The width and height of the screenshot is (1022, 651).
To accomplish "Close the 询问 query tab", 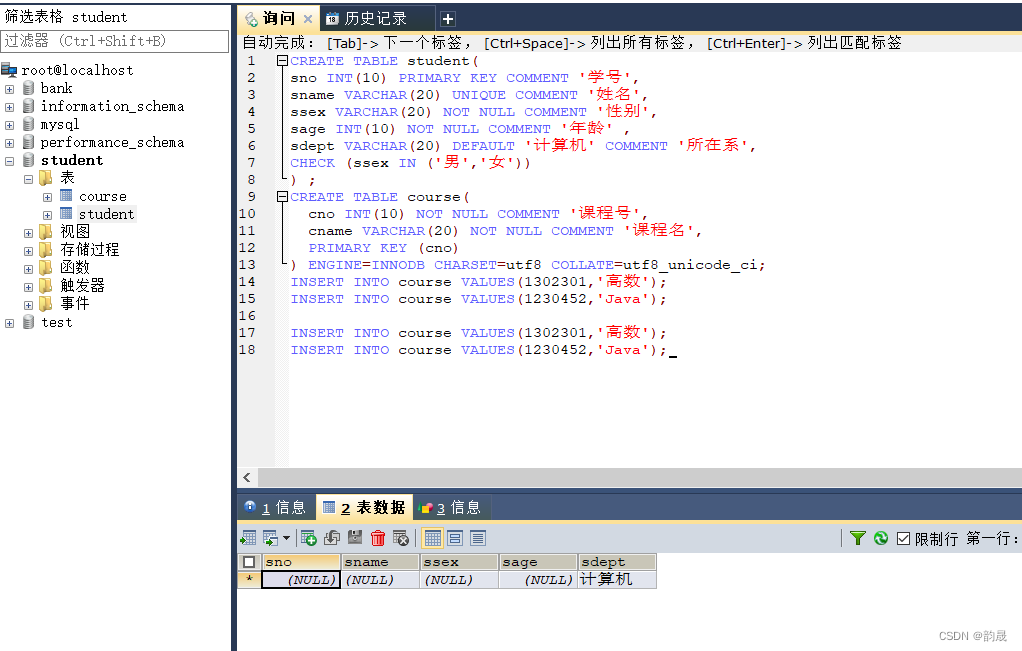I will [x=308, y=19].
